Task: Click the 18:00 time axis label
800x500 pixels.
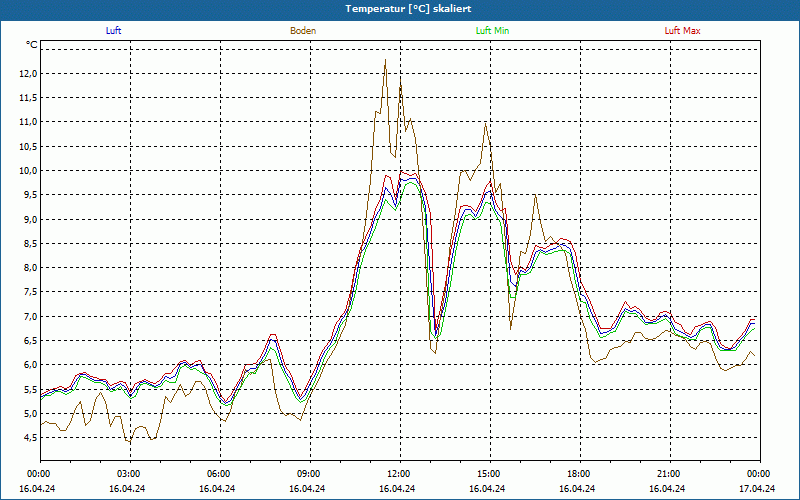Action: 577,474
